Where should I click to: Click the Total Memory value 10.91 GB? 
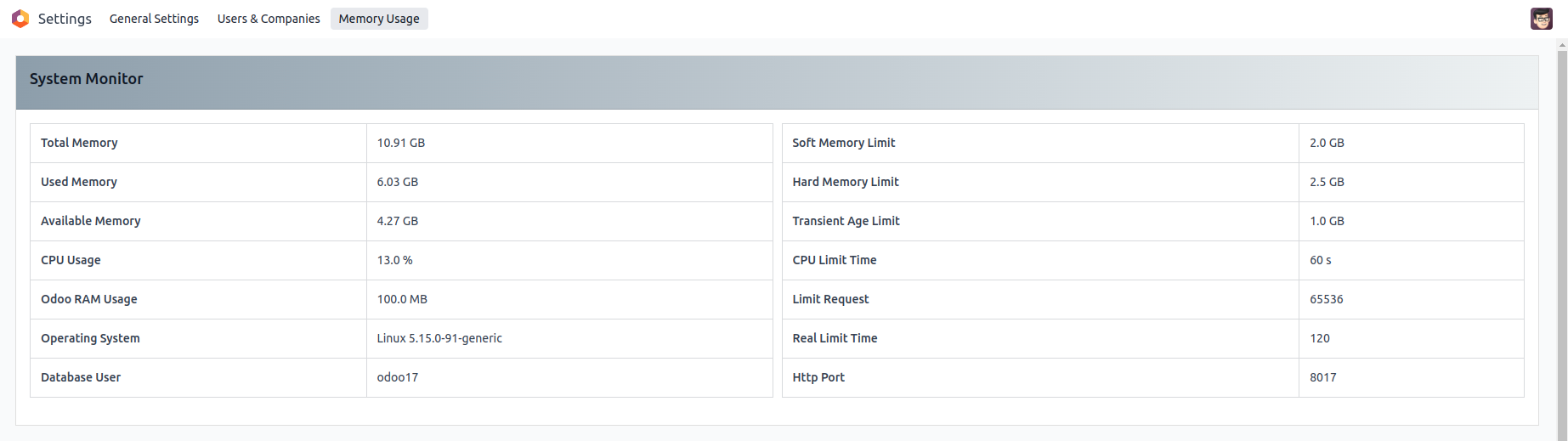[x=401, y=143]
